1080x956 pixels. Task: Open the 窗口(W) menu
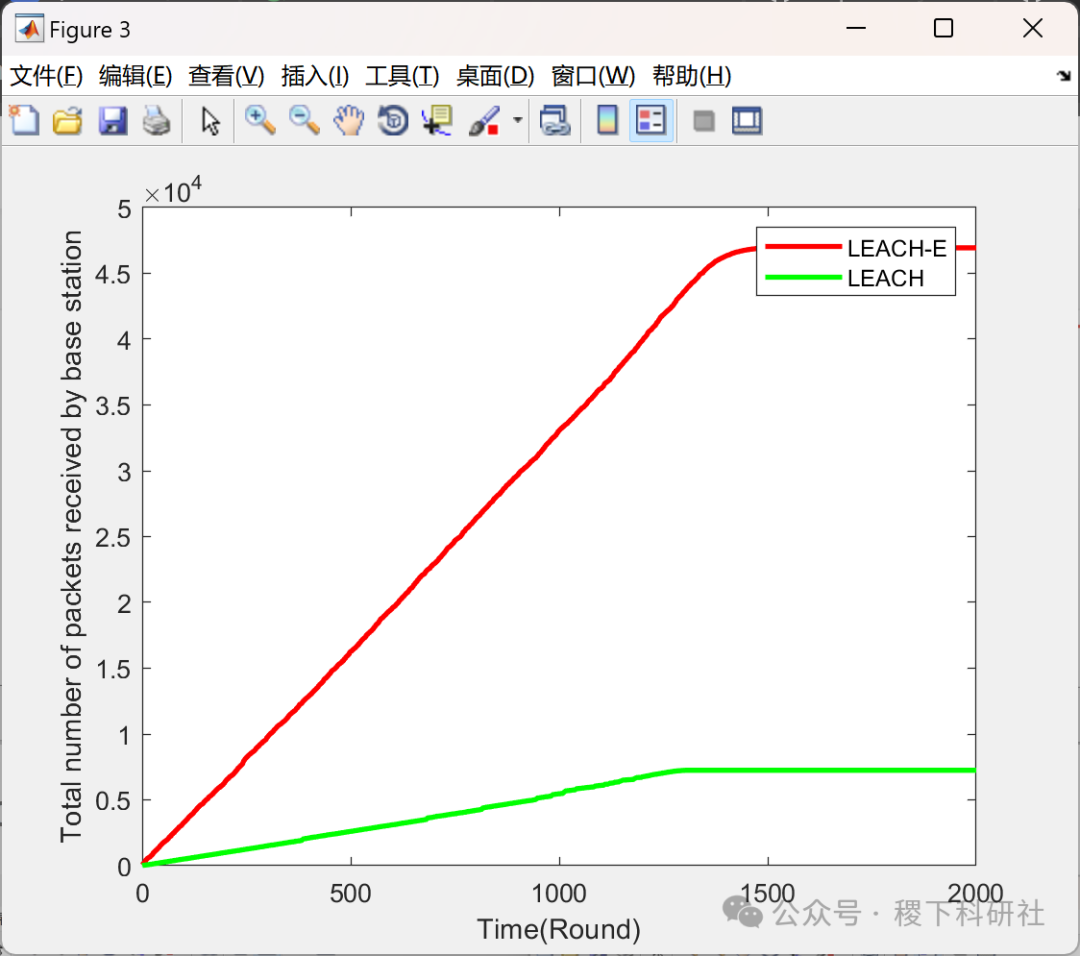[x=593, y=76]
